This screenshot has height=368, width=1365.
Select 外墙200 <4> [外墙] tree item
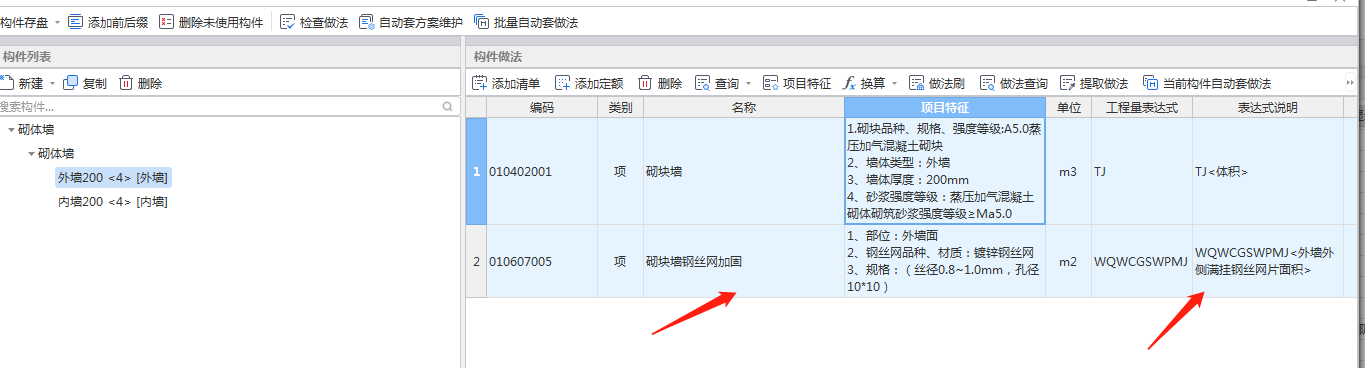[113, 178]
